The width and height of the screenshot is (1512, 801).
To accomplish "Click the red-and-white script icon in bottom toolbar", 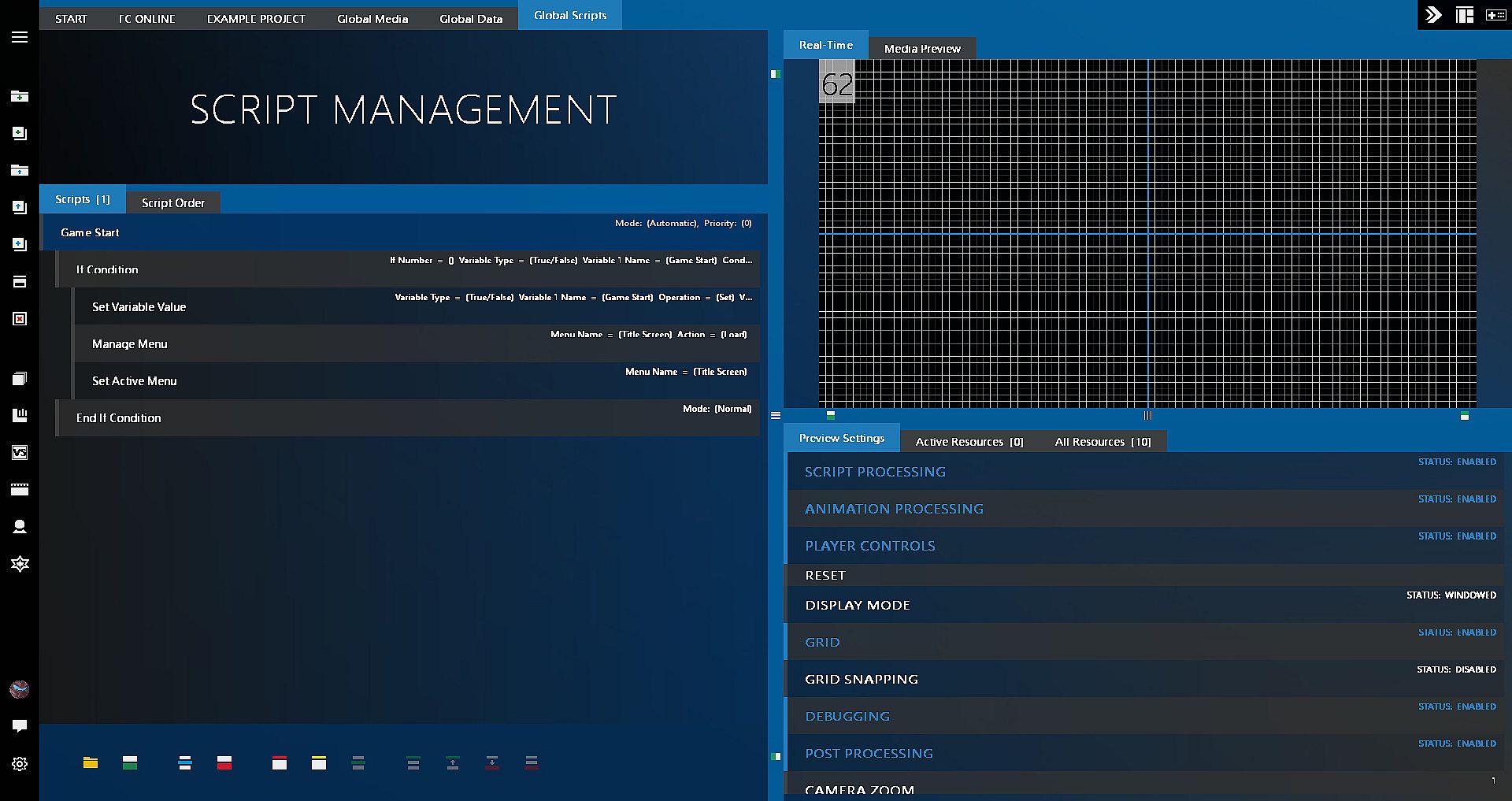I will coord(224,762).
